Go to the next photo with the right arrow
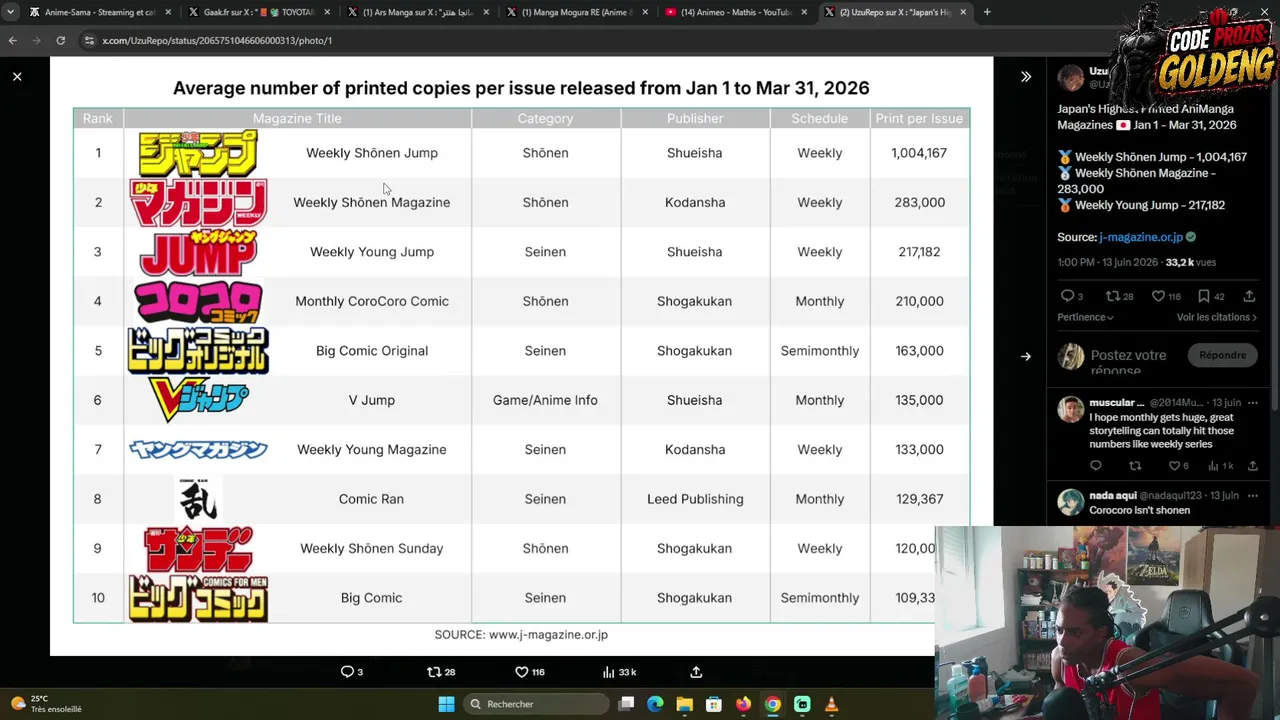The width and height of the screenshot is (1280, 720). tap(1026, 356)
